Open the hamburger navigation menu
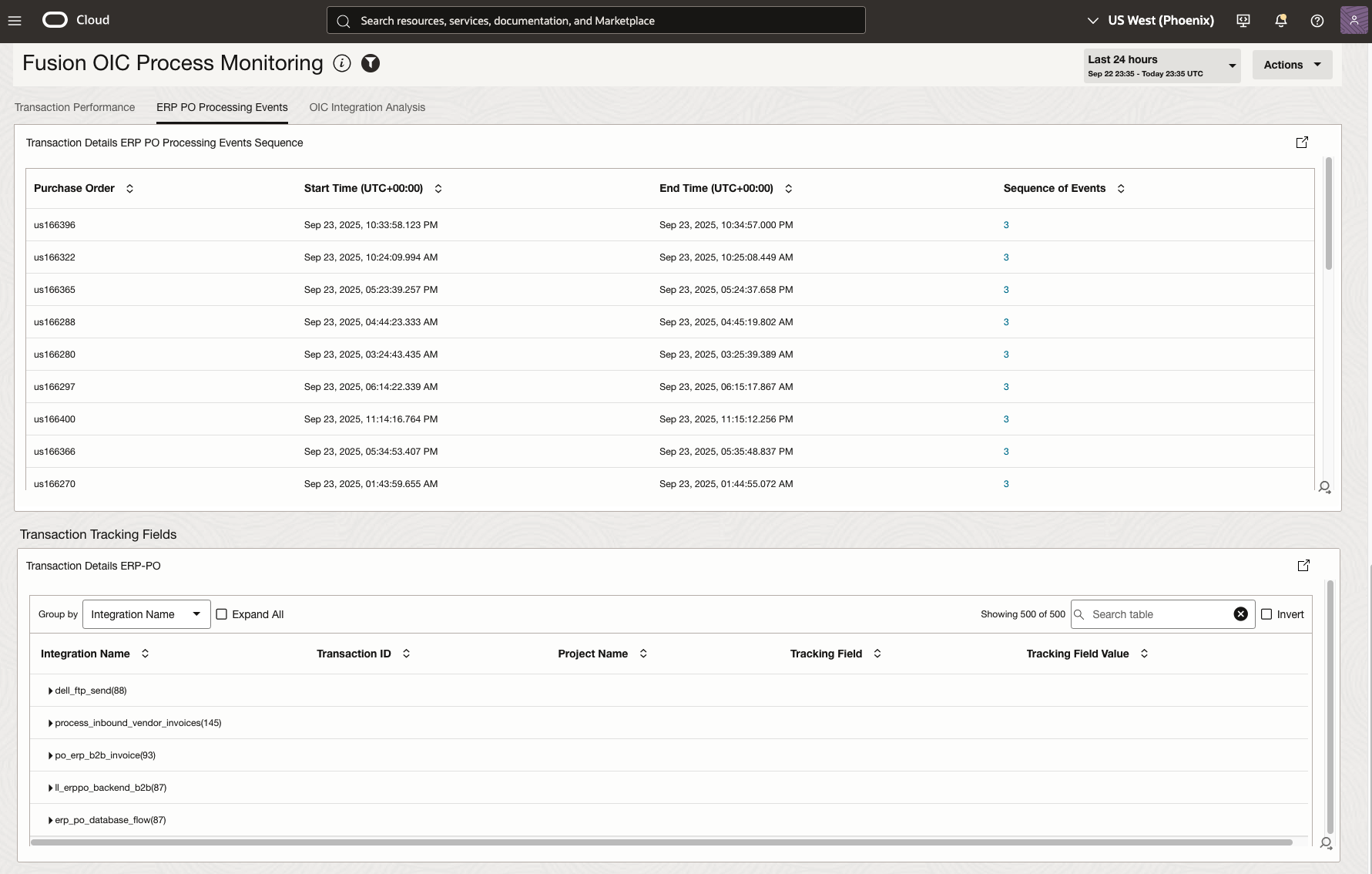Image resolution: width=1372 pixels, height=874 pixels. [15, 21]
